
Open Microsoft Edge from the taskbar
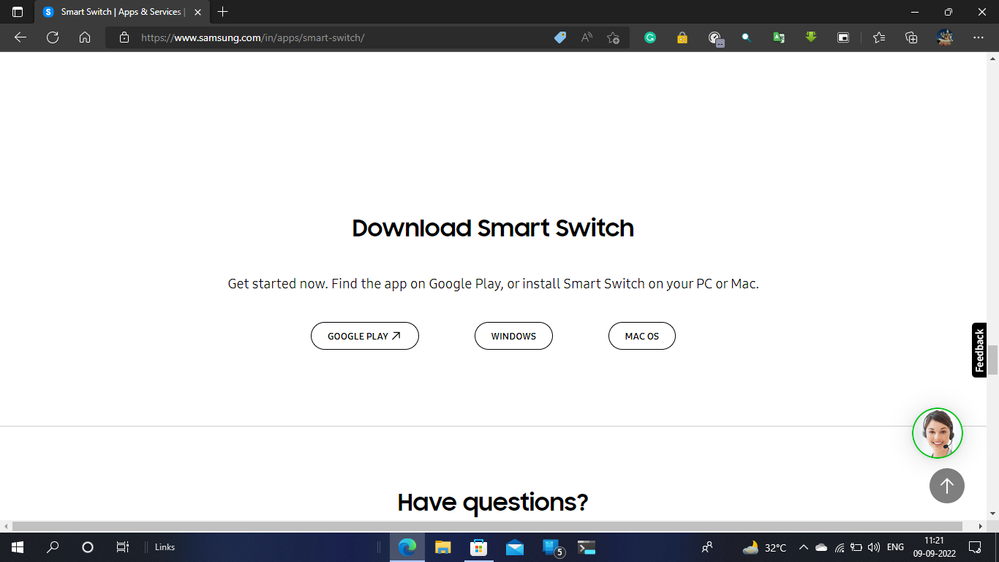[407, 547]
